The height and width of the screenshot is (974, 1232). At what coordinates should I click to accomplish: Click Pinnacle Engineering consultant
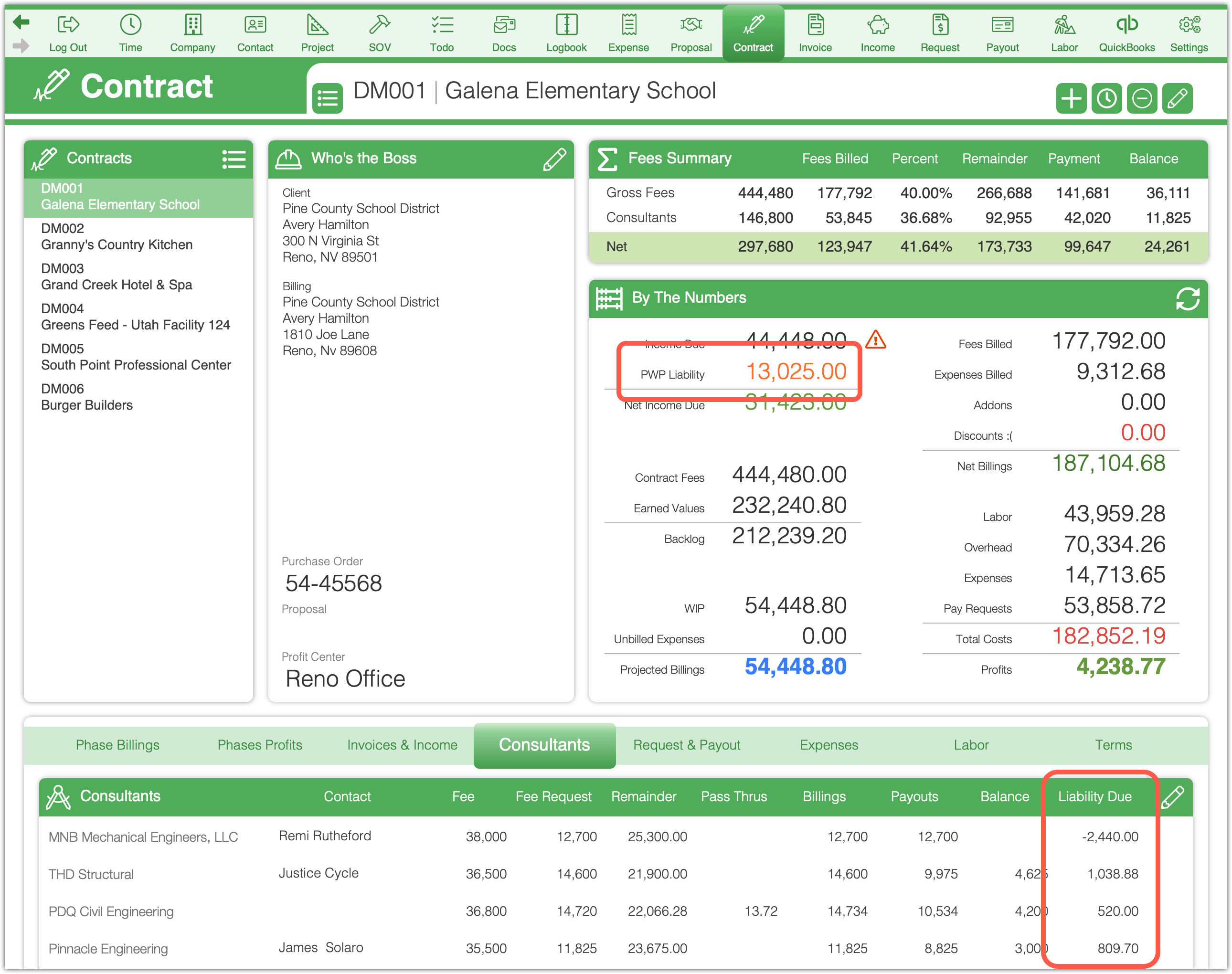pos(108,949)
